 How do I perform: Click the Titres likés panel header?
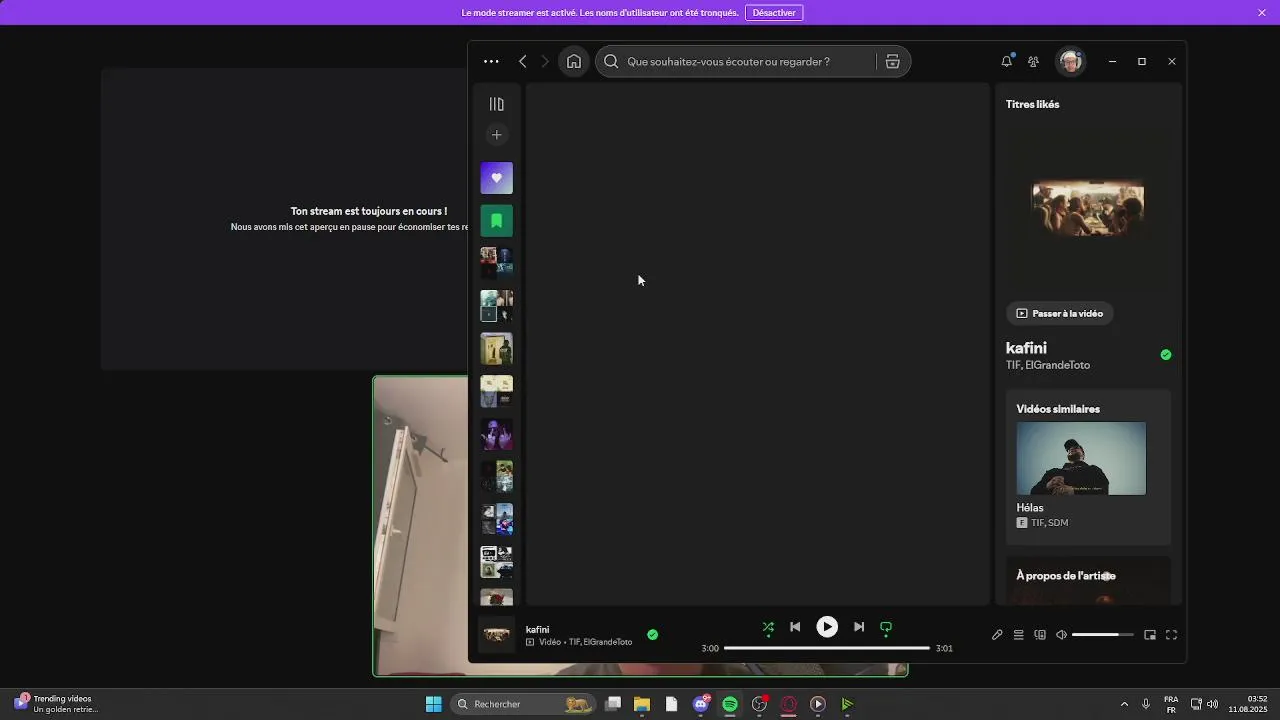(1033, 104)
